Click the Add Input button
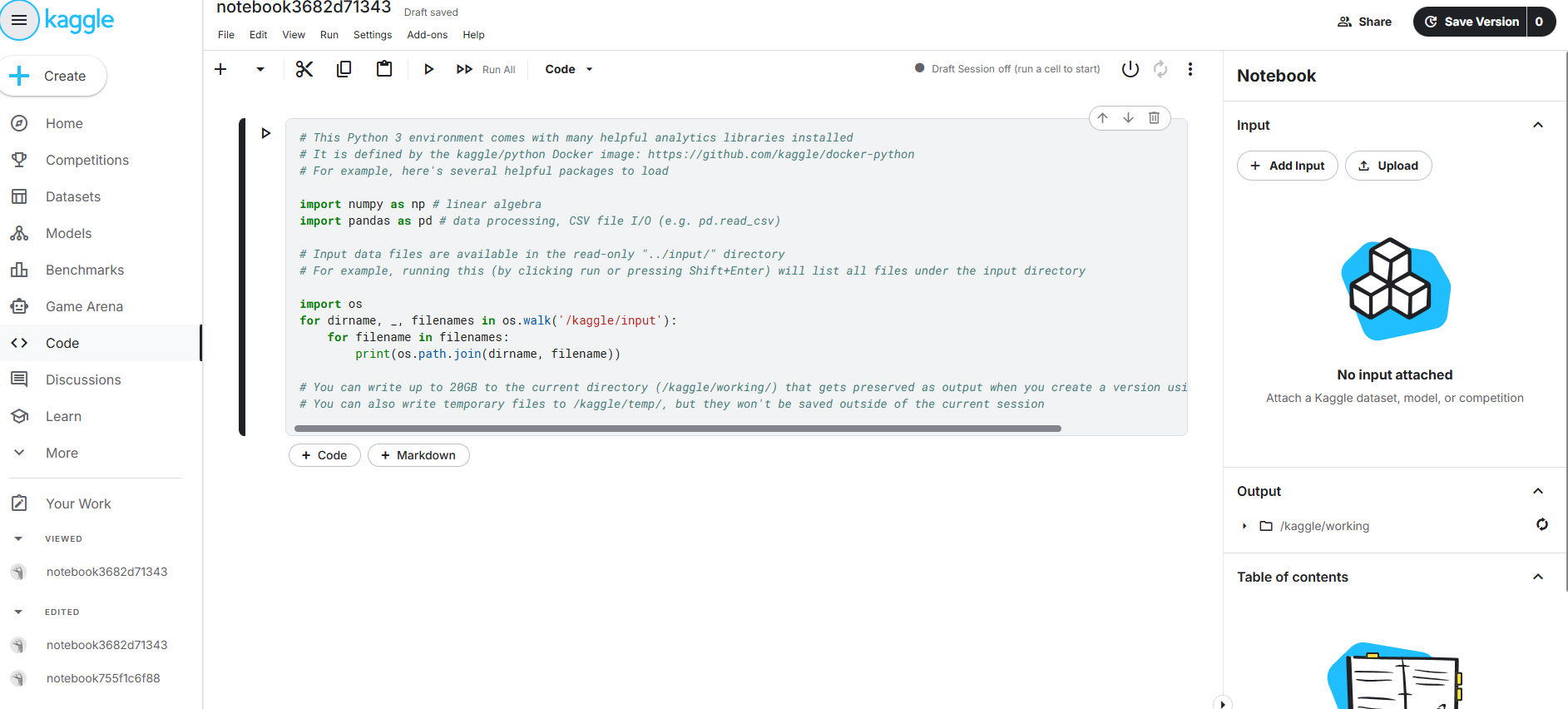Image resolution: width=1568 pixels, height=709 pixels. (1287, 166)
